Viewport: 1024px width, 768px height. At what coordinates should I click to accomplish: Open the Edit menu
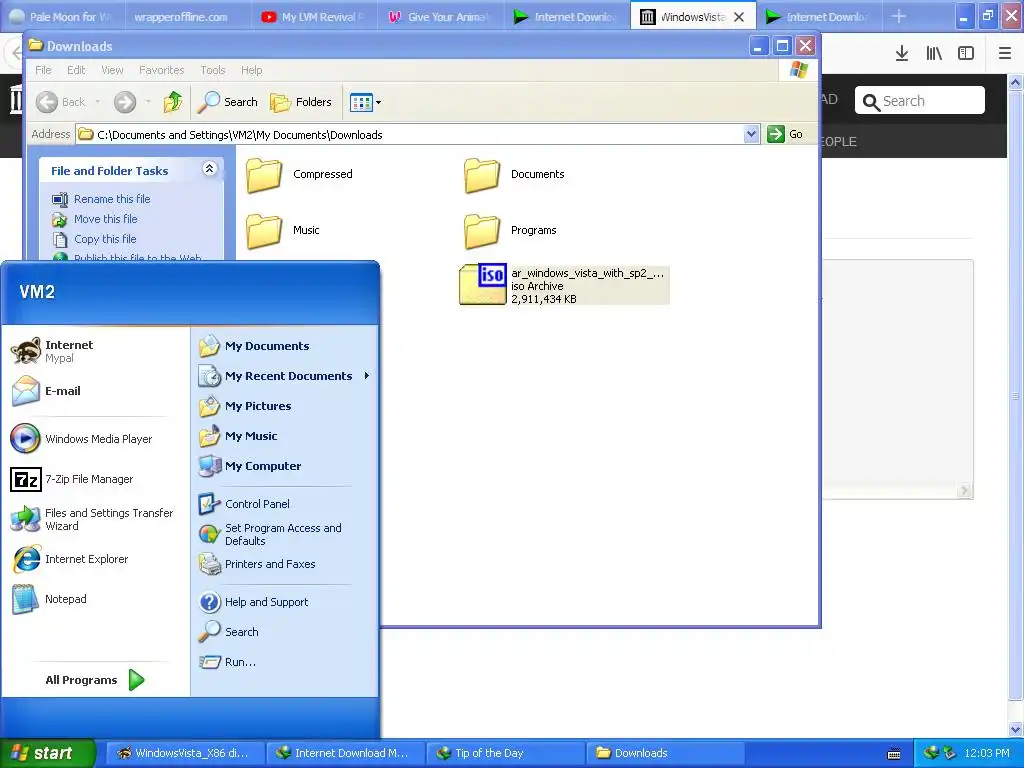coord(76,70)
